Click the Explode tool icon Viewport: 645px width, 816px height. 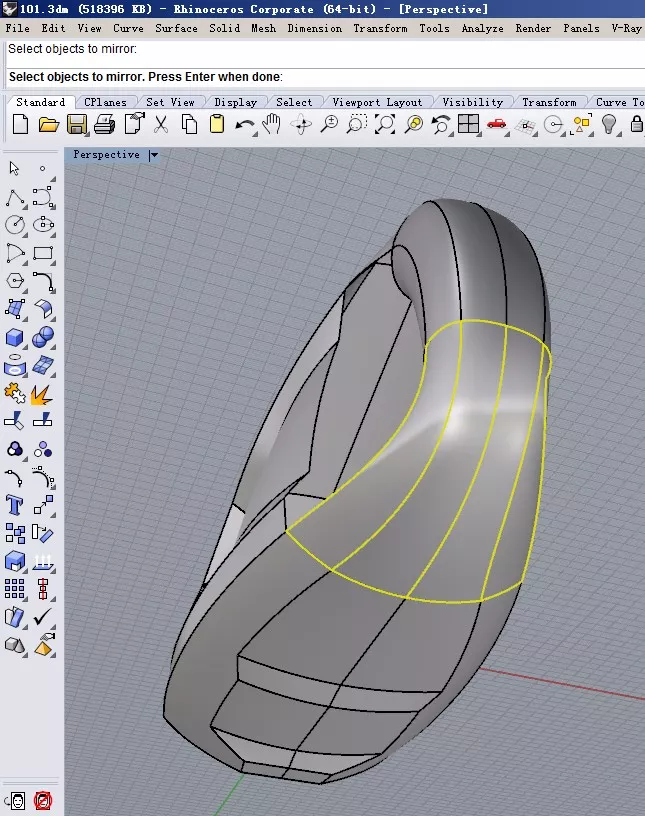tap(42, 395)
